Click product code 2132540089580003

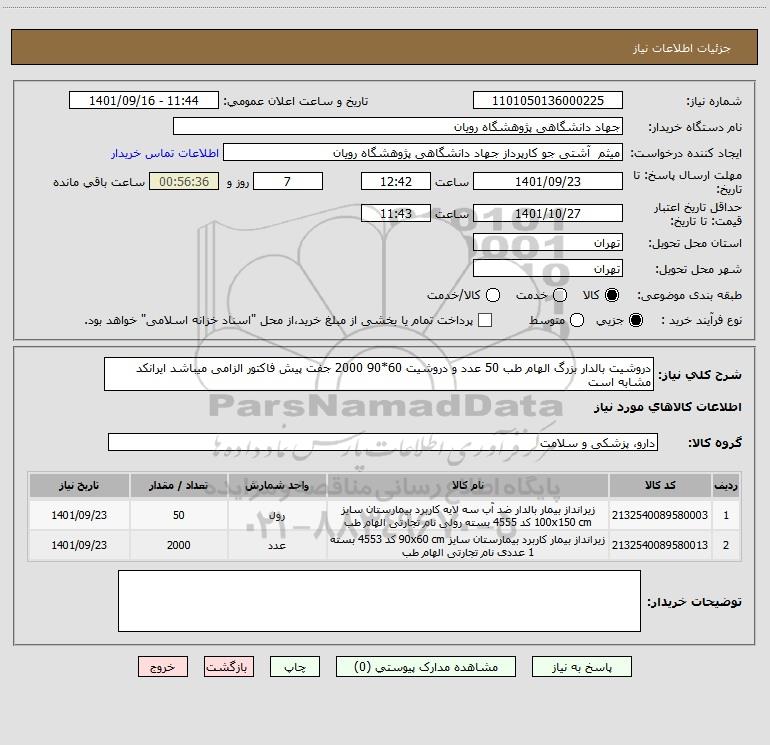[x=660, y=515]
